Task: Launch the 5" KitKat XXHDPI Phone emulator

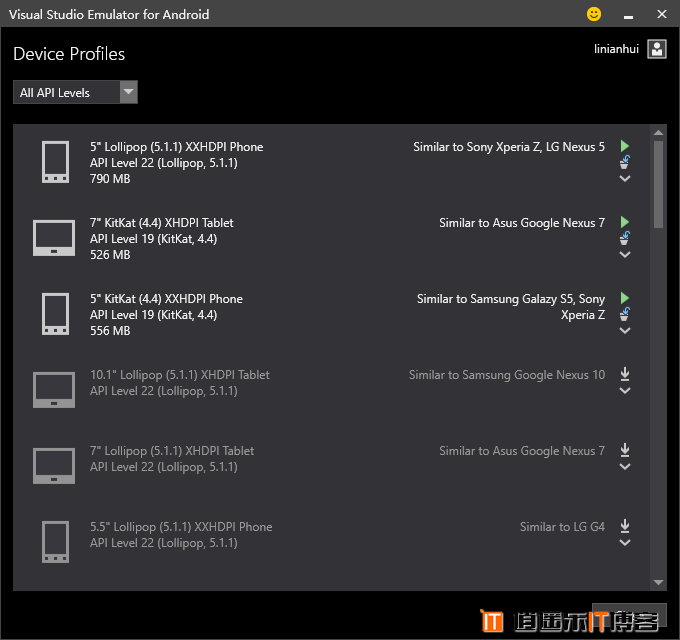Action: pos(624,298)
